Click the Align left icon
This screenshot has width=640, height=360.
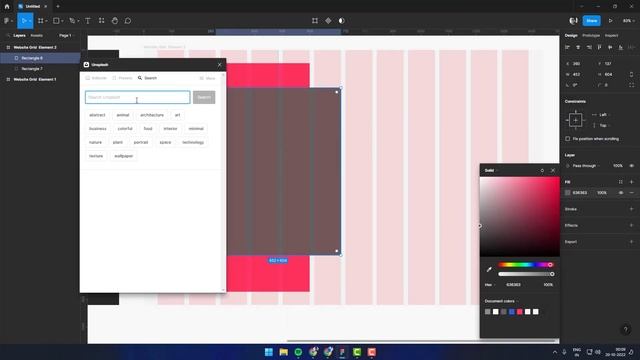point(567,47)
